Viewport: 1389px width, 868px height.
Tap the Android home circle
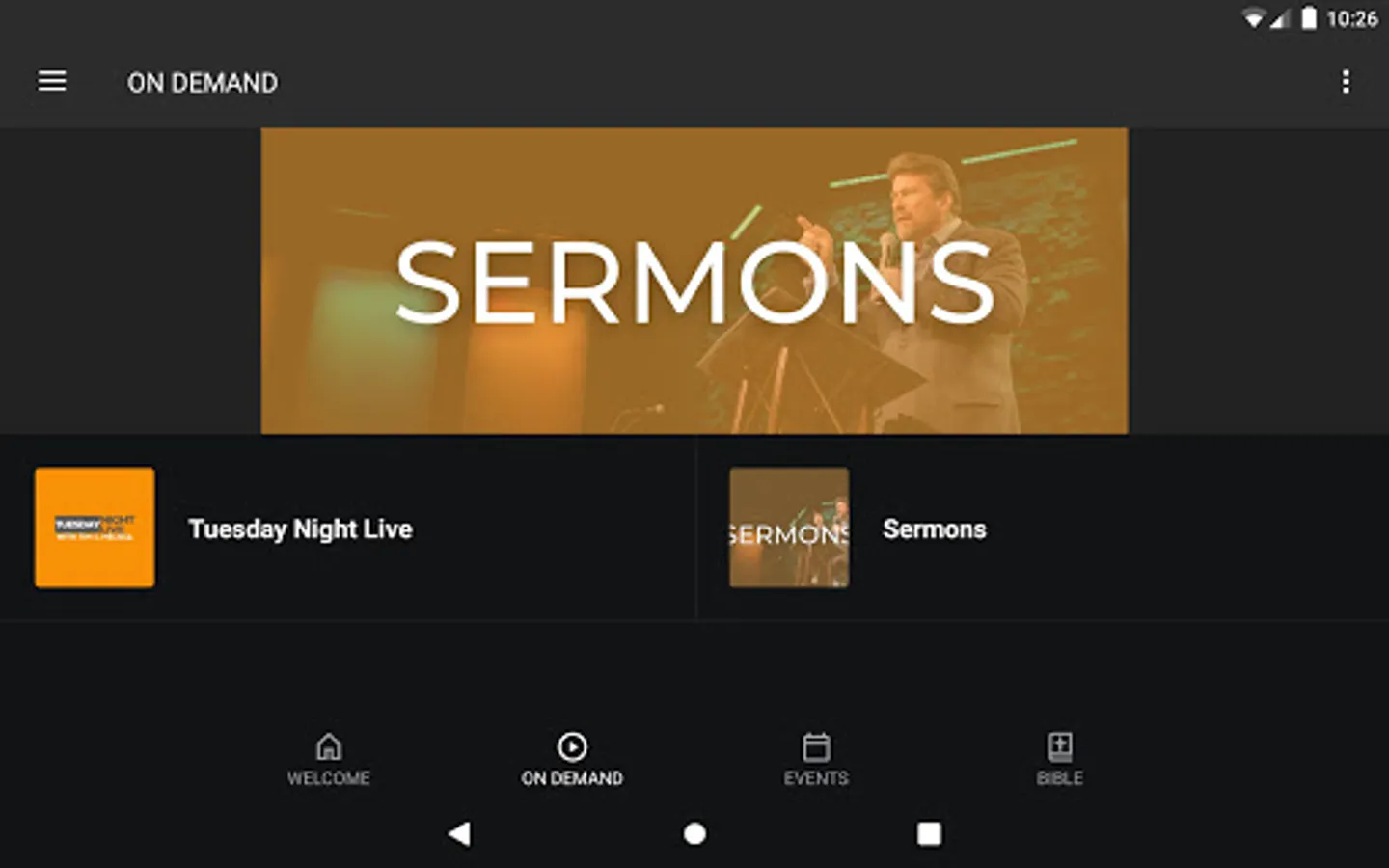click(x=694, y=833)
